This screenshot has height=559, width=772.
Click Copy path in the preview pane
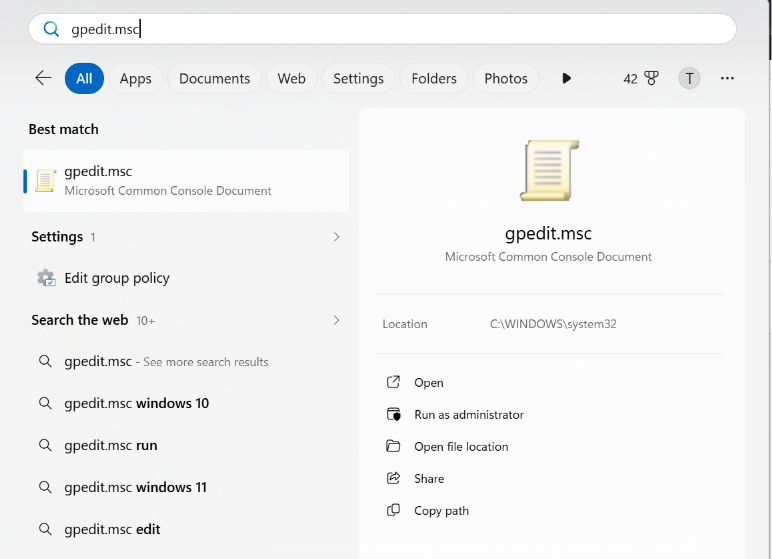(441, 511)
